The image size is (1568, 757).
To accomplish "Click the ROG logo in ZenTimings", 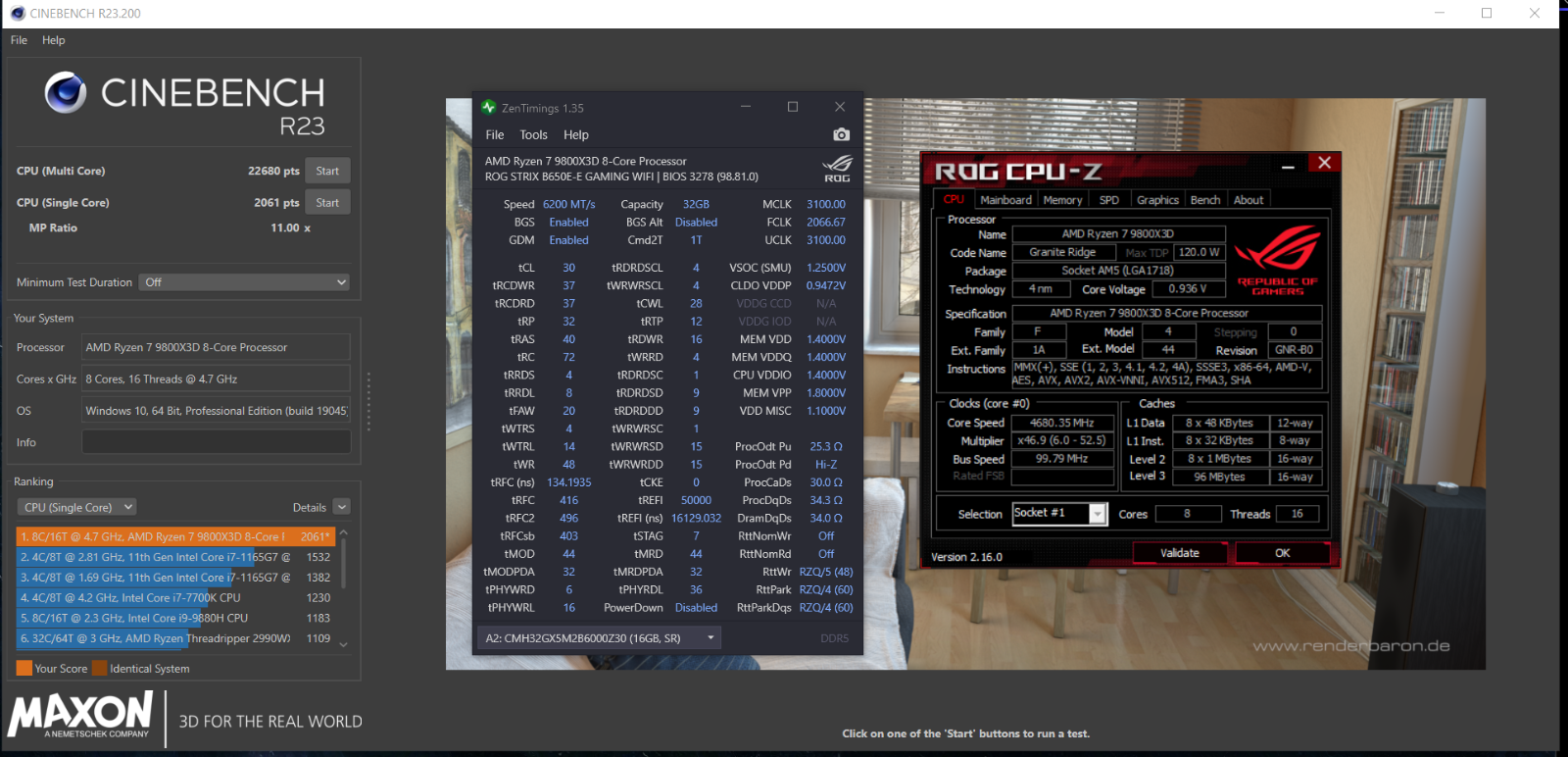I will [x=837, y=169].
